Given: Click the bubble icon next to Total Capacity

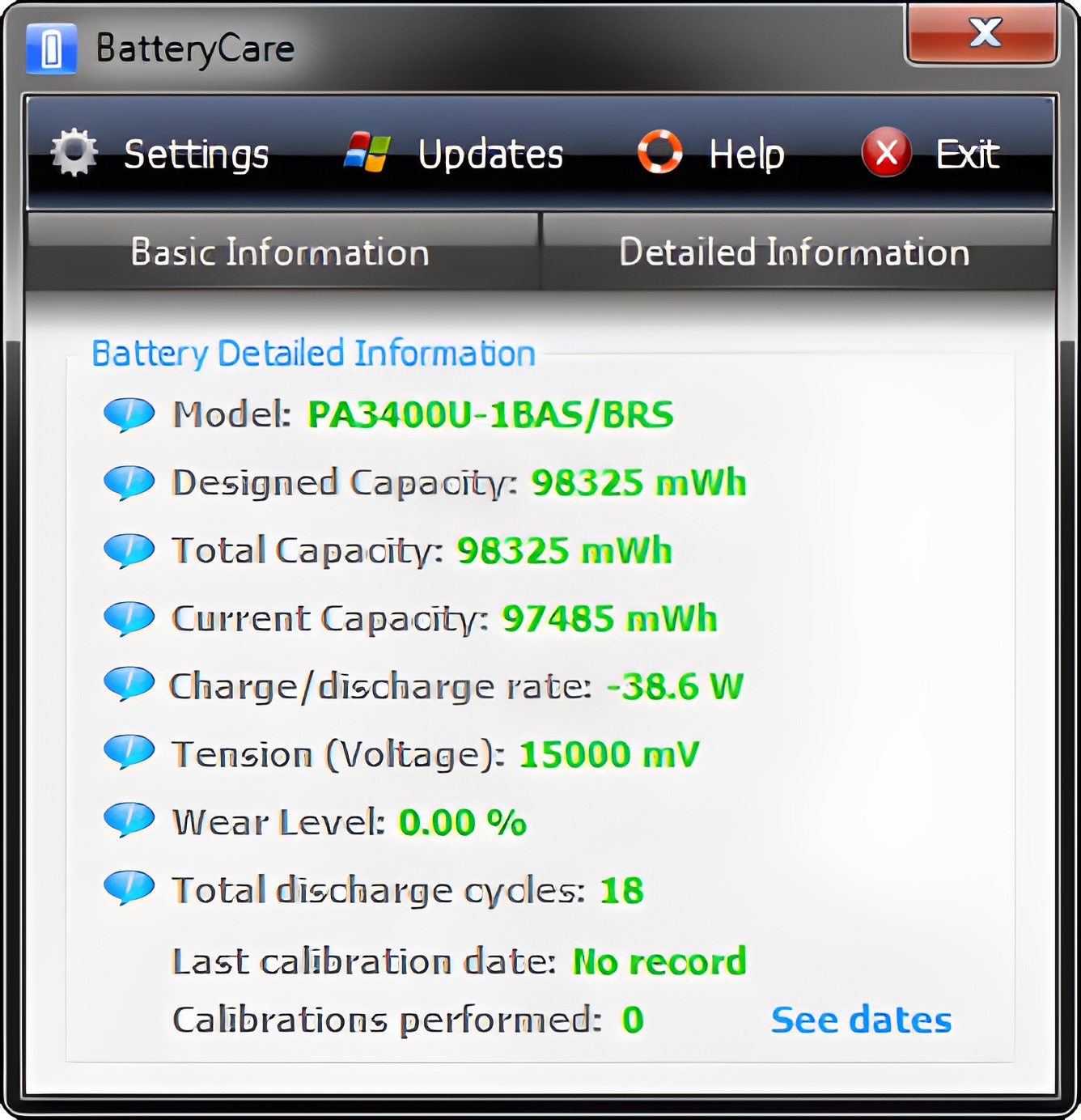Looking at the screenshot, I should [129, 550].
